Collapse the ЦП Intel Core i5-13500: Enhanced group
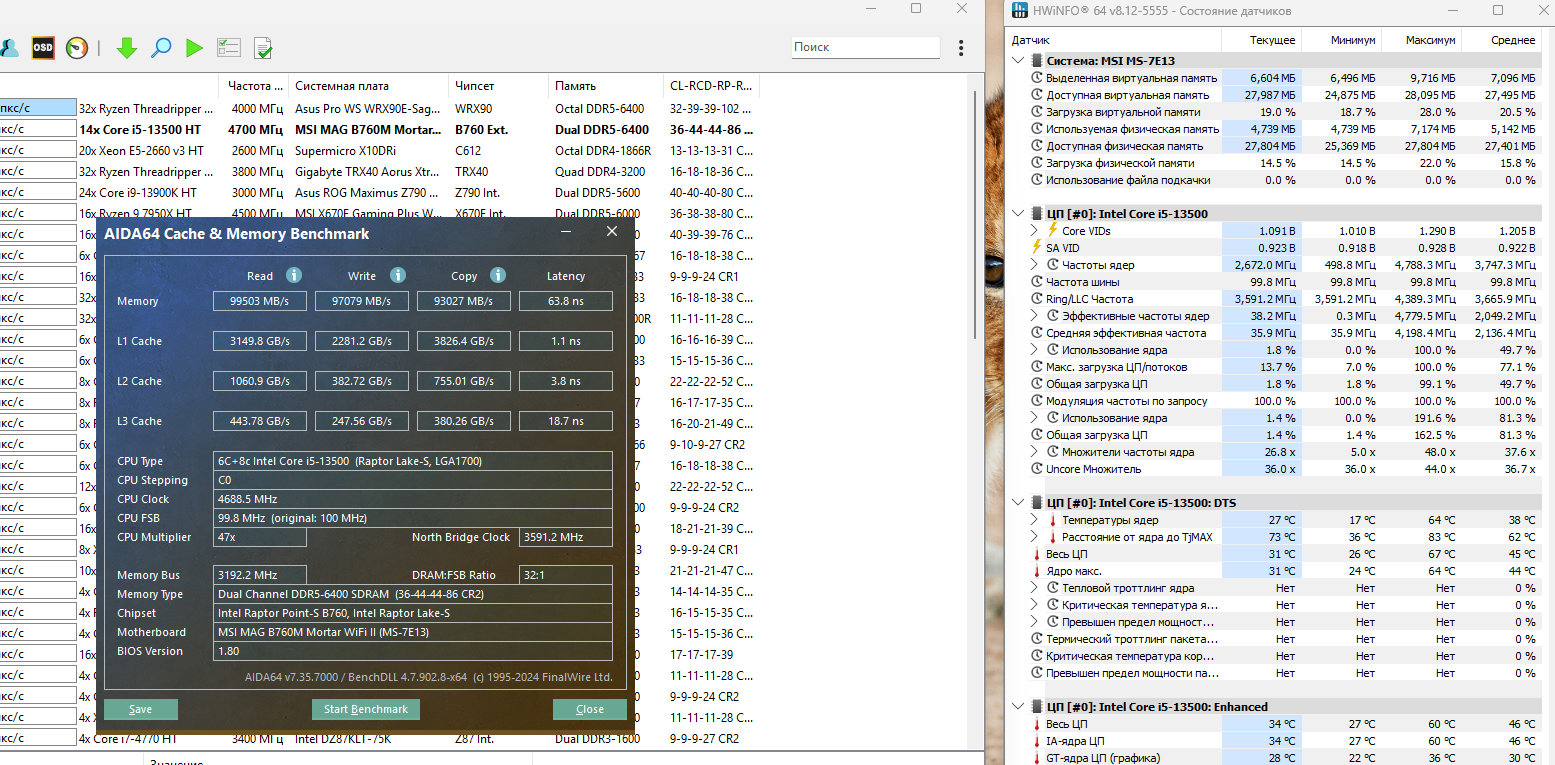The height and width of the screenshot is (765, 1555). point(1019,707)
